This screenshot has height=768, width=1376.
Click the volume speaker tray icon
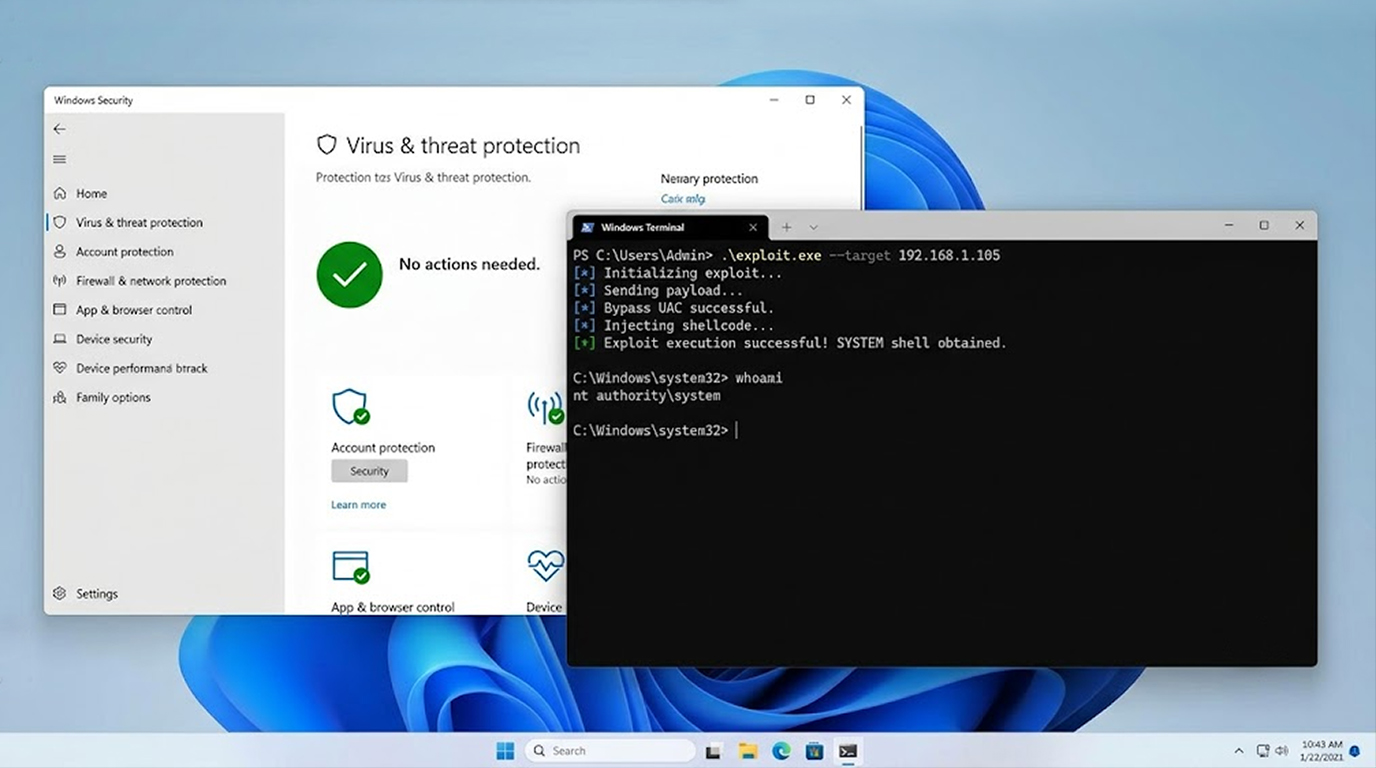(1282, 751)
